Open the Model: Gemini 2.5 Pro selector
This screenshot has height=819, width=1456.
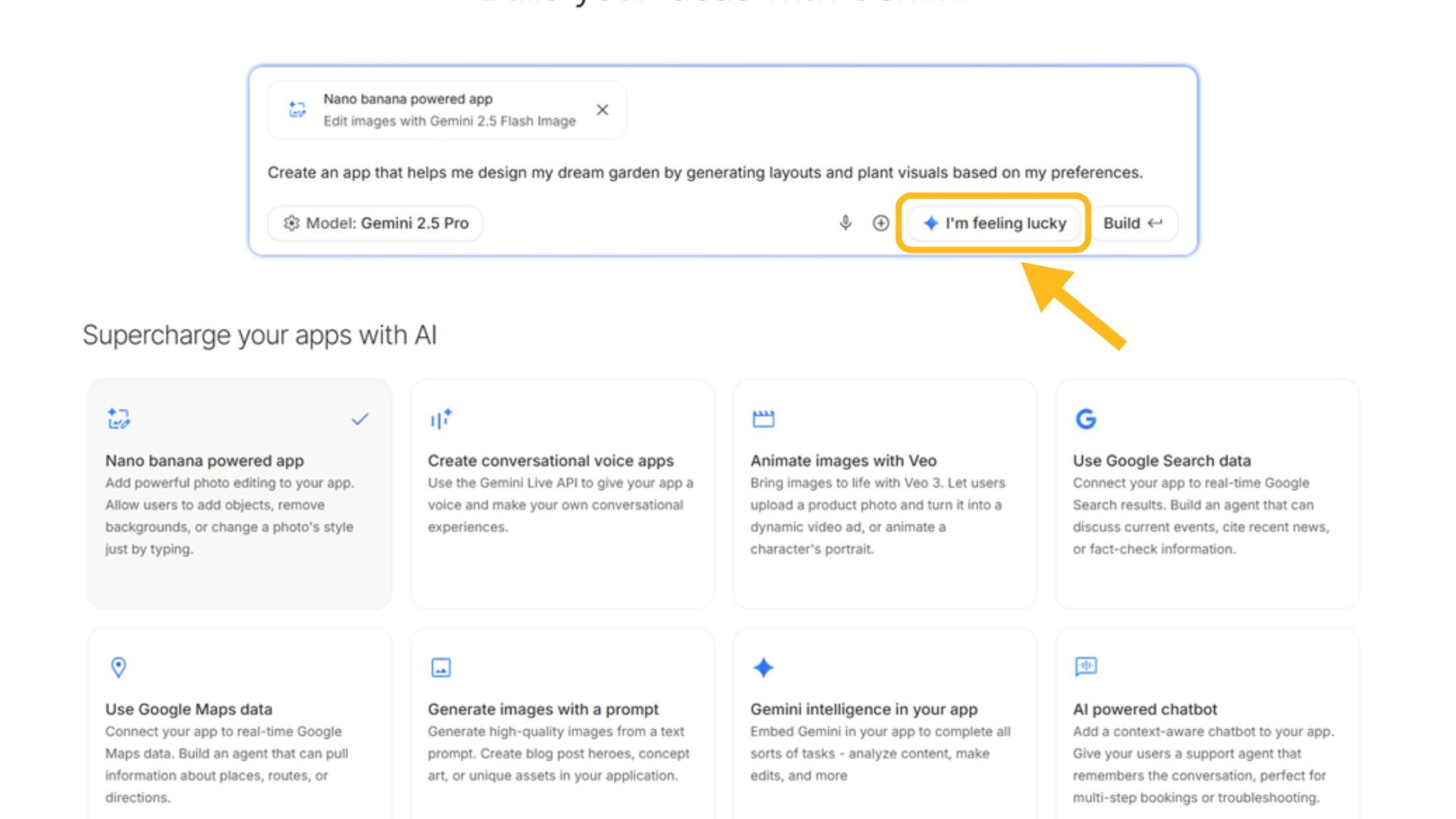tap(375, 223)
